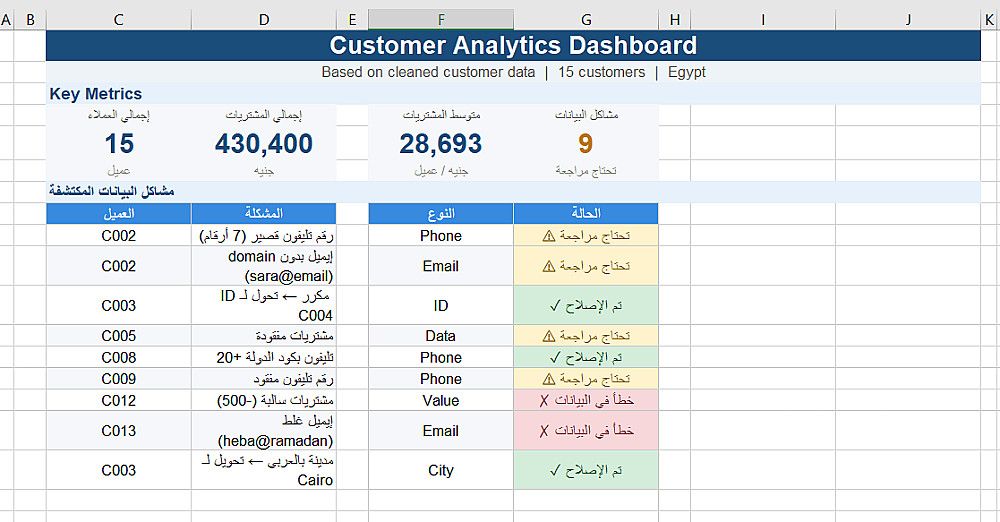Select the average purchases value 28,693
The image size is (1000, 522).
pyautogui.click(x=441, y=143)
